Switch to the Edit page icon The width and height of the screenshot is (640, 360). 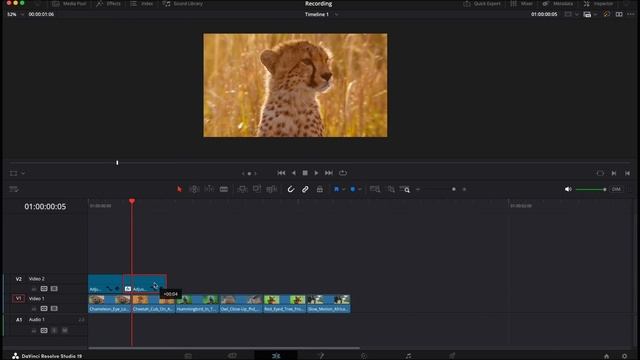click(276, 356)
